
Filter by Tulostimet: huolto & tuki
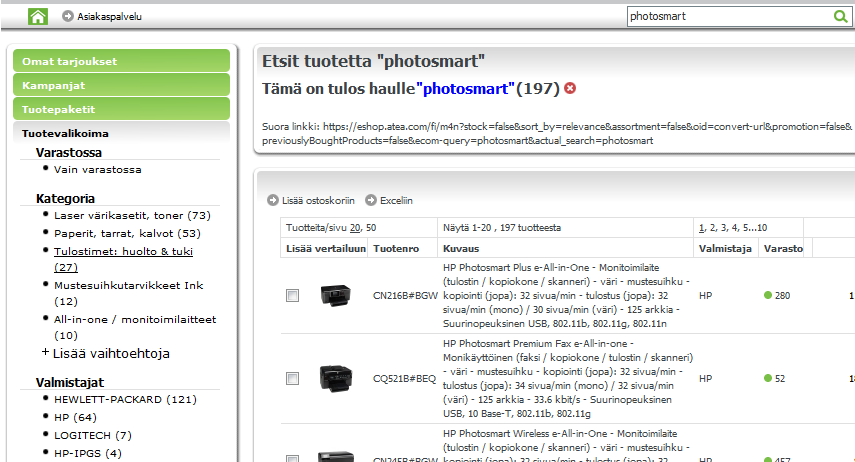[x=123, y=259]
